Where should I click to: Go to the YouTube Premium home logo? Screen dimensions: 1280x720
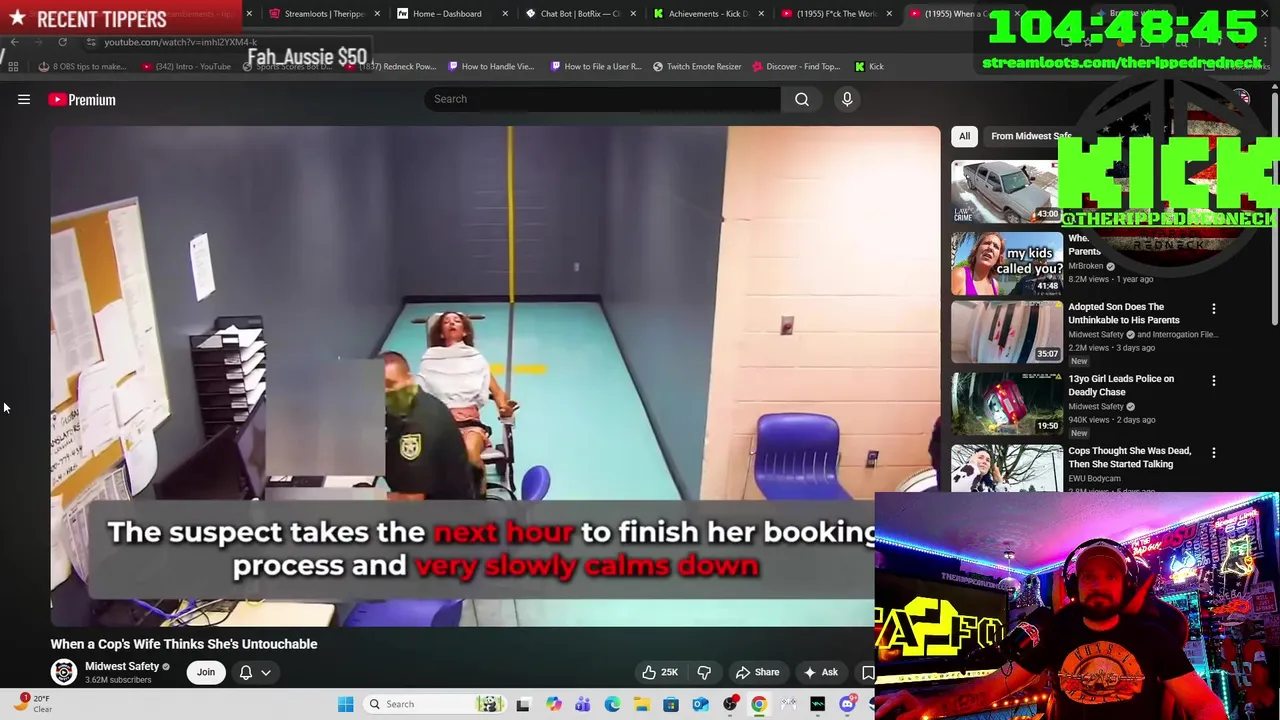[82, 99]
